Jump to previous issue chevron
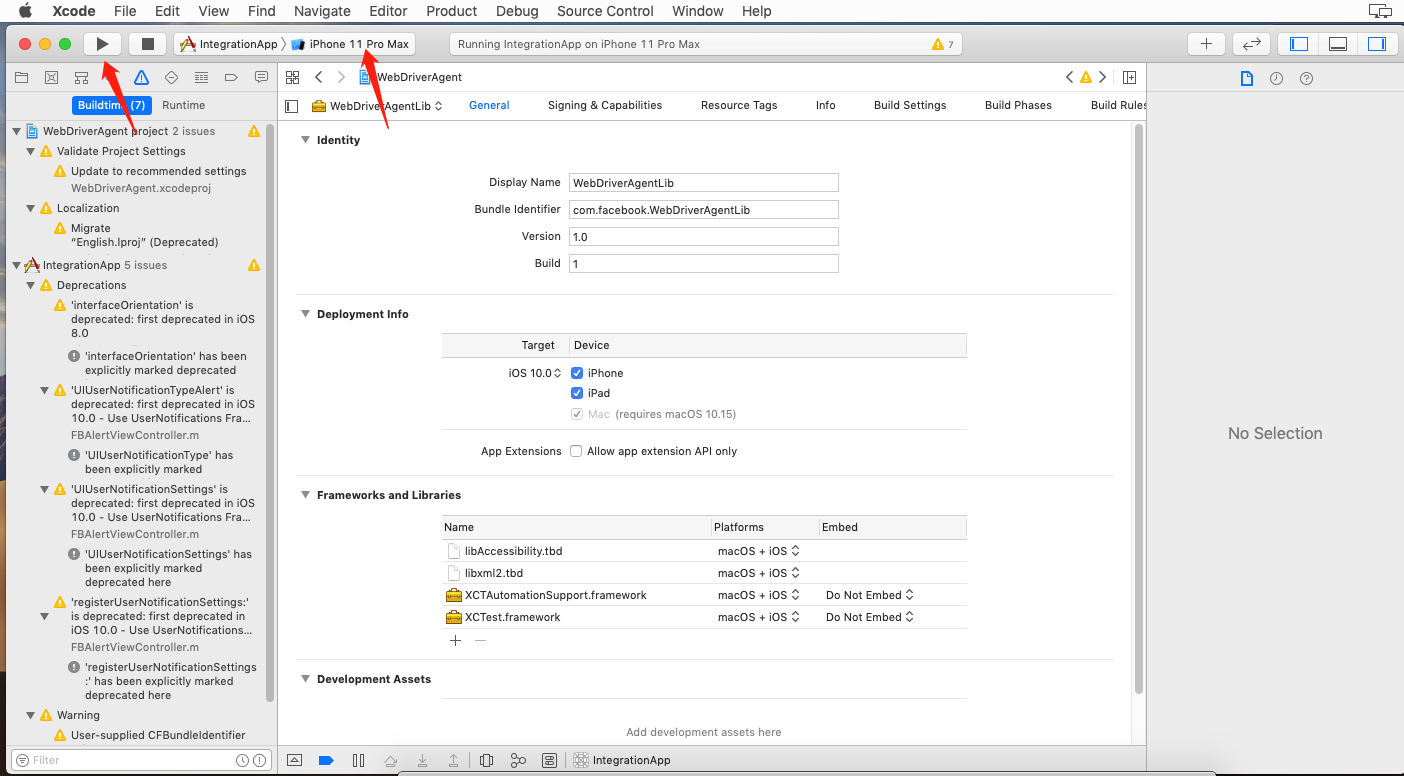The image size is (1404, 776). coord(1069,77)
